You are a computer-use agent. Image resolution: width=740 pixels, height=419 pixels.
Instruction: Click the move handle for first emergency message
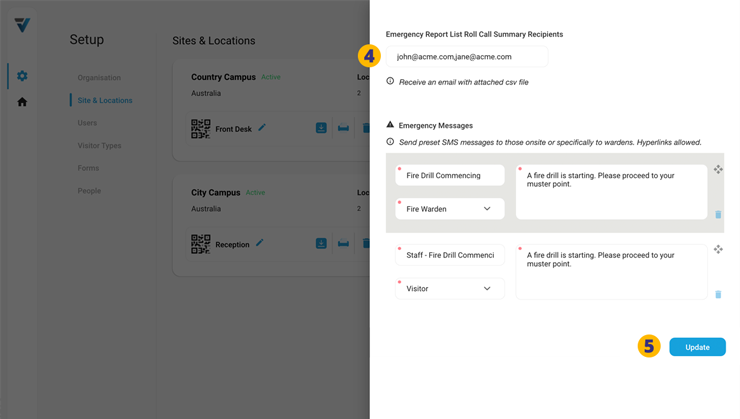[718, 170]
